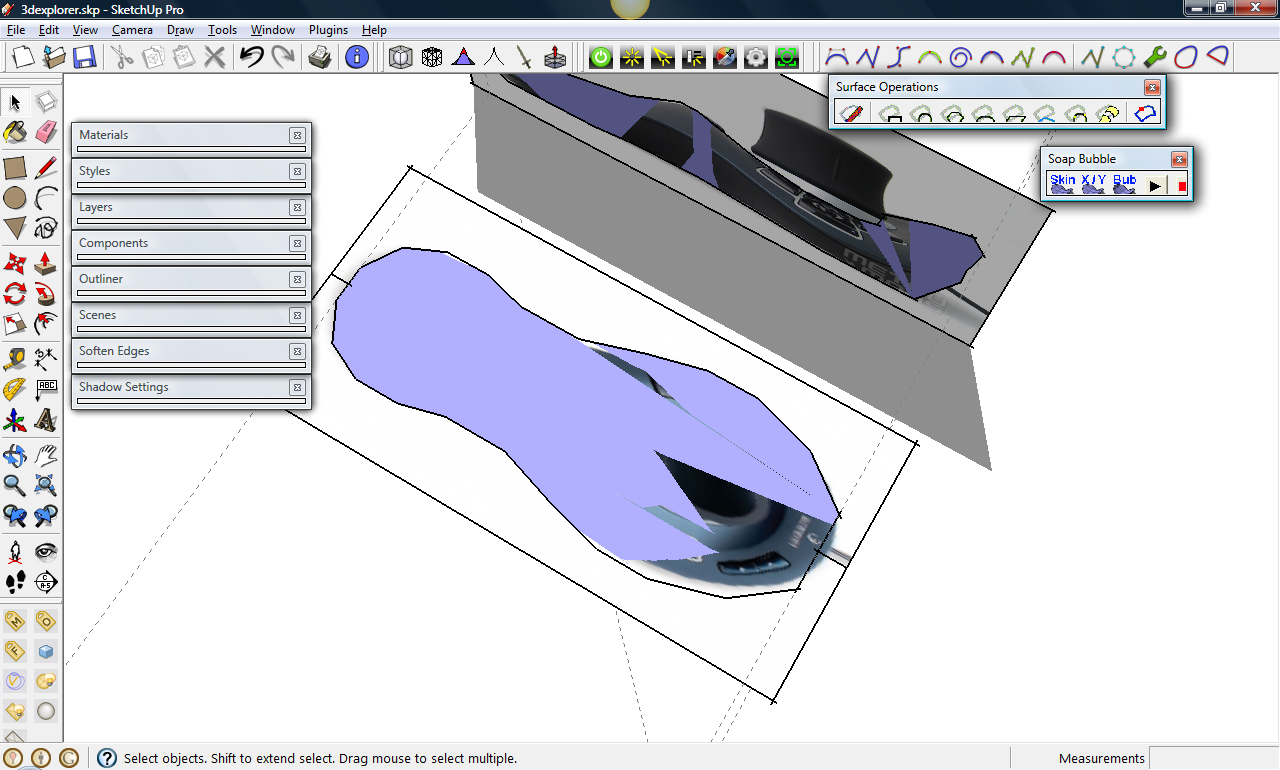
Task: Select the Look Around eye tool
Action: pos(46,551)
